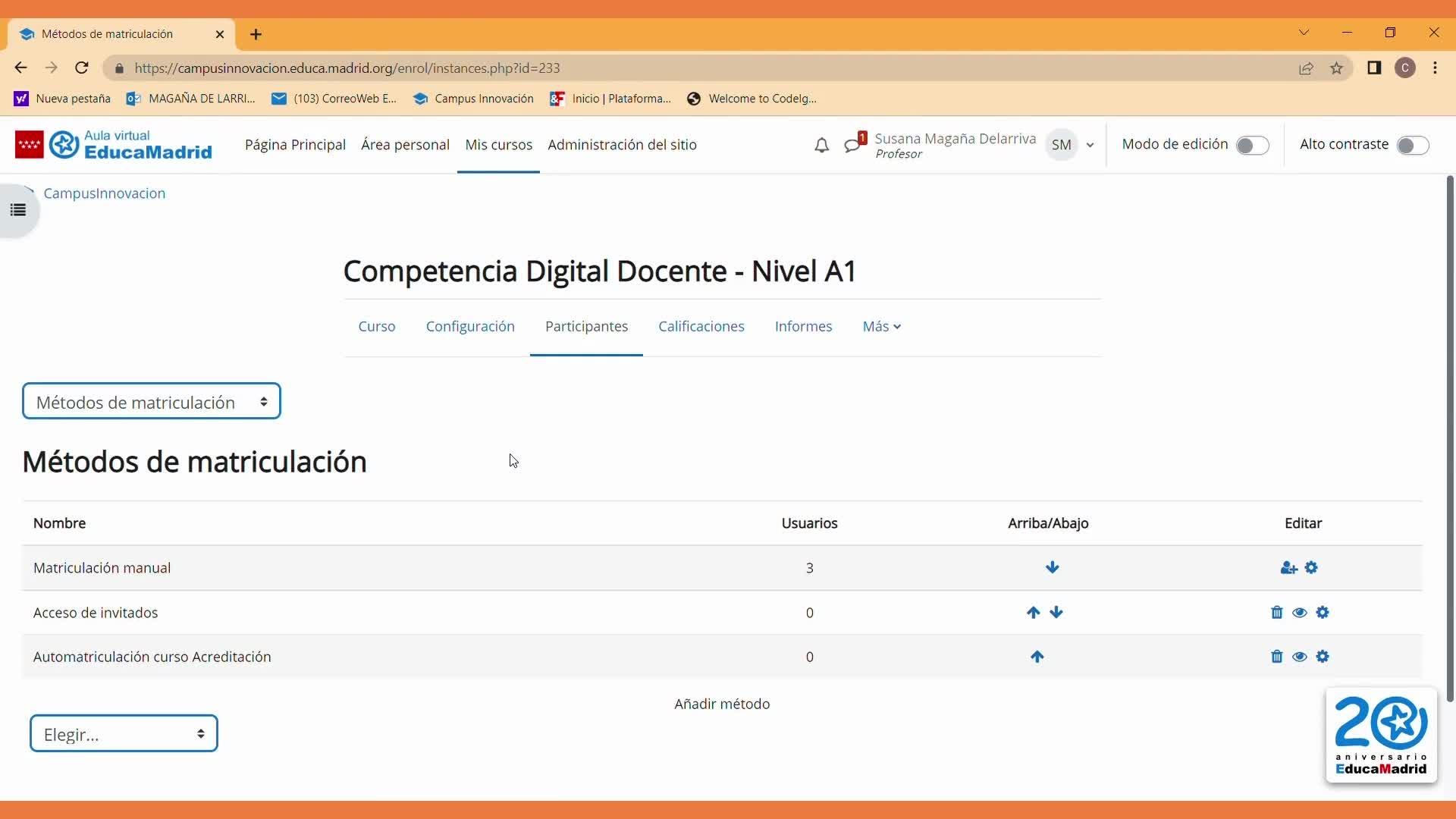Open messages speech bubble icon

[852, 145]
